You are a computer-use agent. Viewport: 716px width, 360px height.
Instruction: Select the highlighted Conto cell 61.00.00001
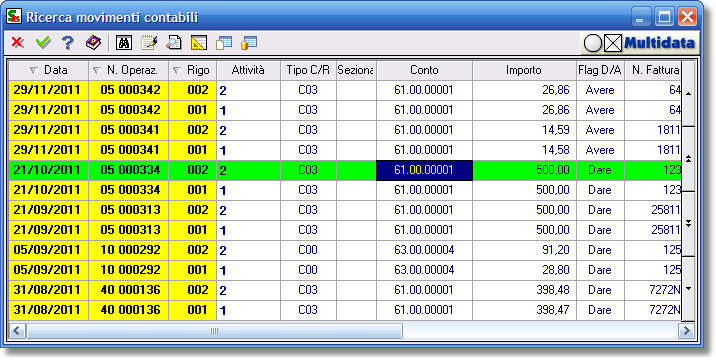point(424,170)
